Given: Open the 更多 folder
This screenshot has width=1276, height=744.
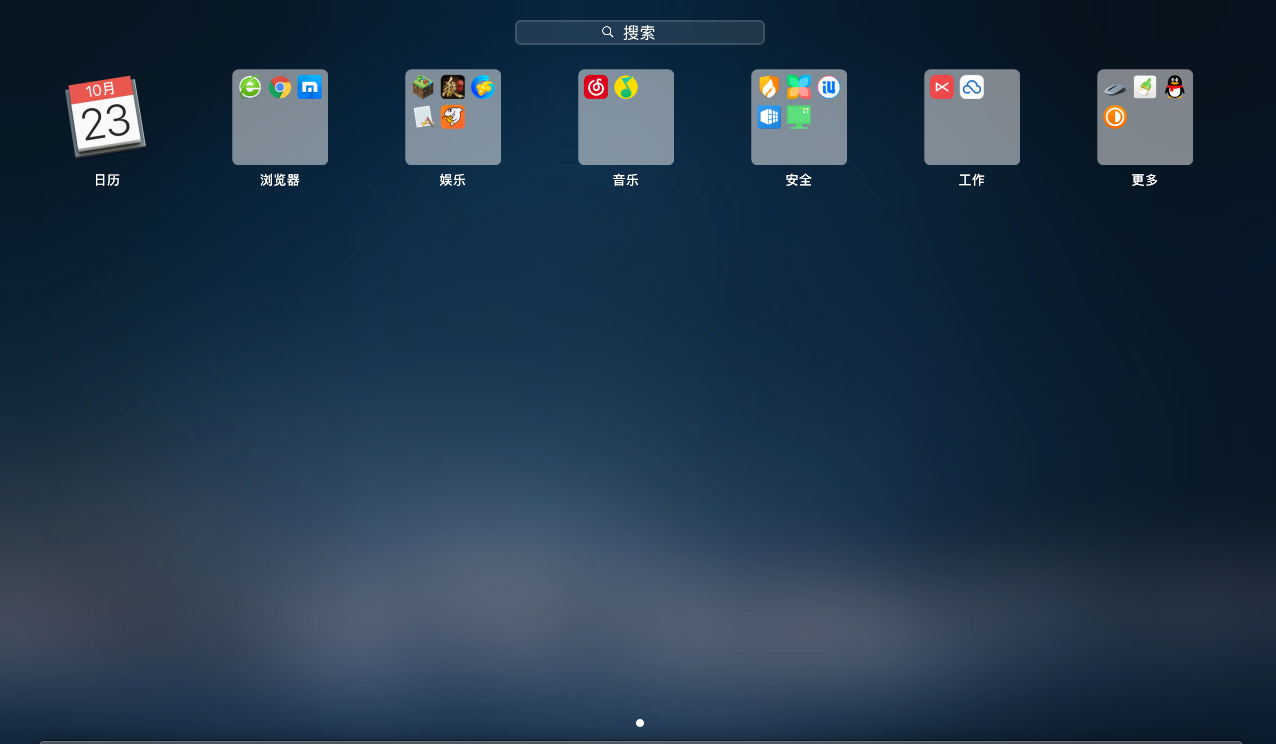Looking at the screenshot, I should (1145, 117).
